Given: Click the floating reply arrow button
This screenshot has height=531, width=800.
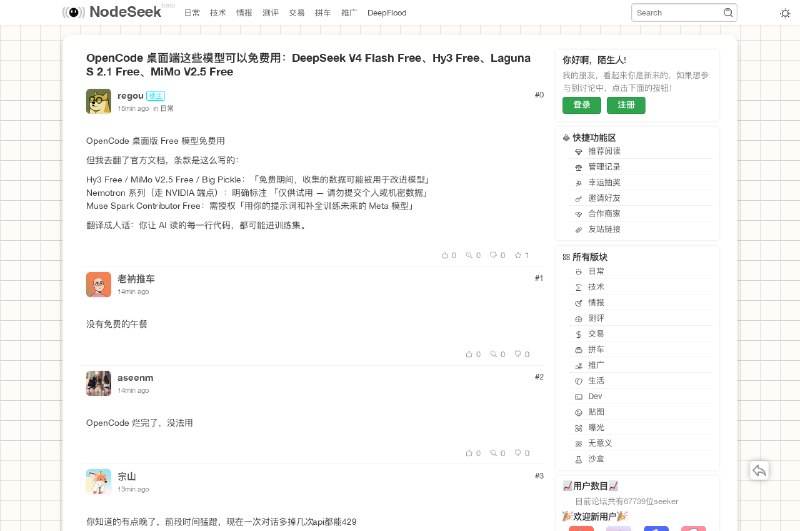Looking at the screenshot, I should click(759, 470).
